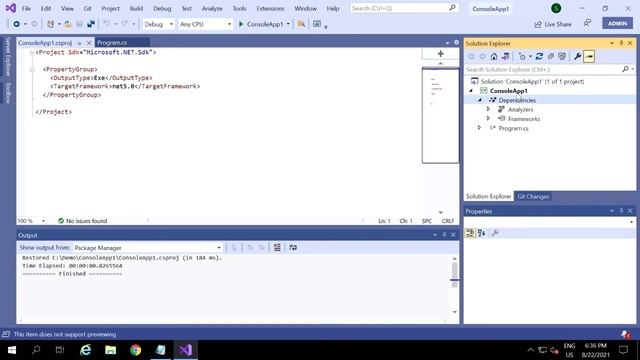Image resolution: width=640 pixels, height=360 pixels.
Task: Open Server Explorer side tab
Action: click(x=8, y=57)
